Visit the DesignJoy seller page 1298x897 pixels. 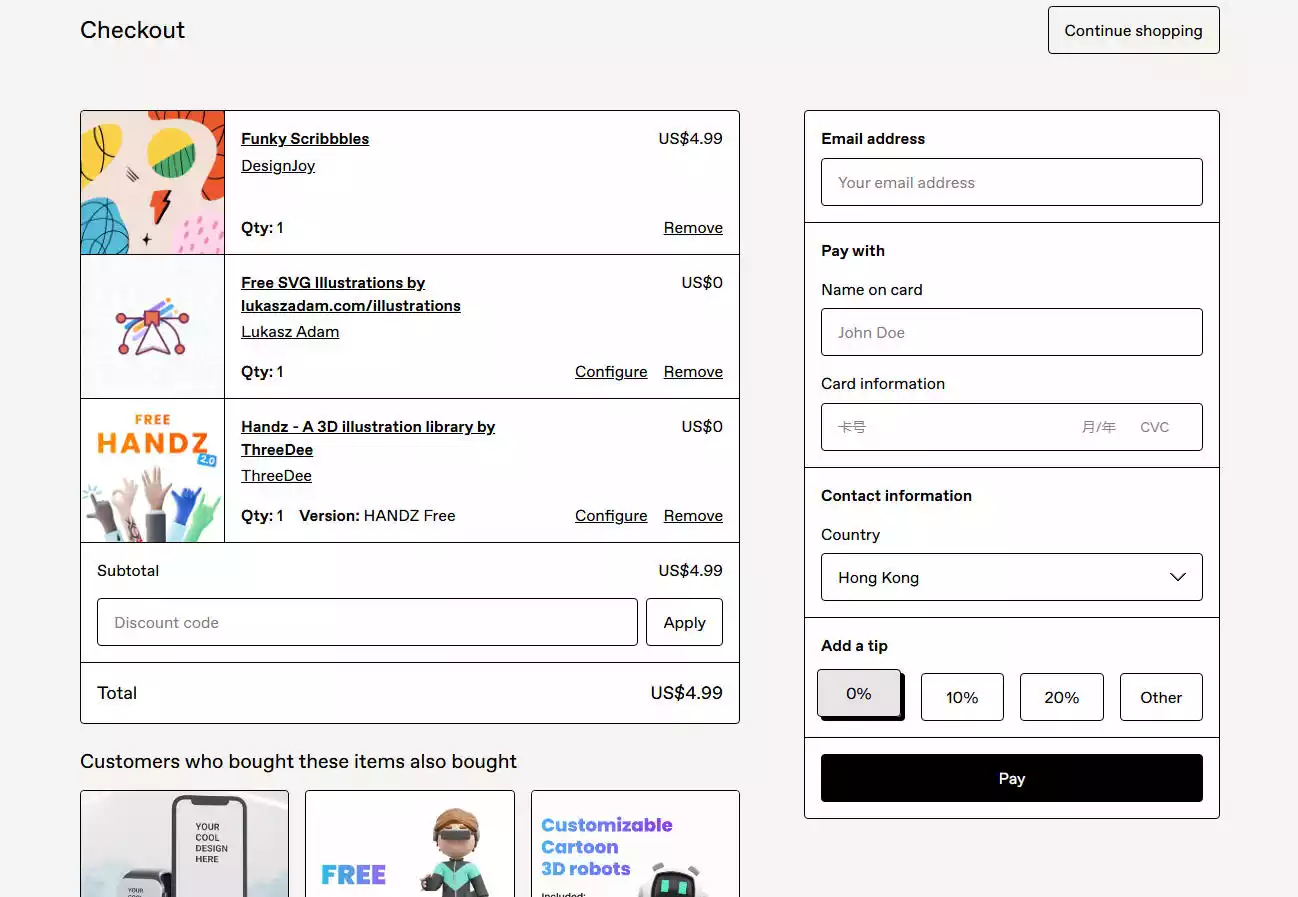click(x=278, y=166)
